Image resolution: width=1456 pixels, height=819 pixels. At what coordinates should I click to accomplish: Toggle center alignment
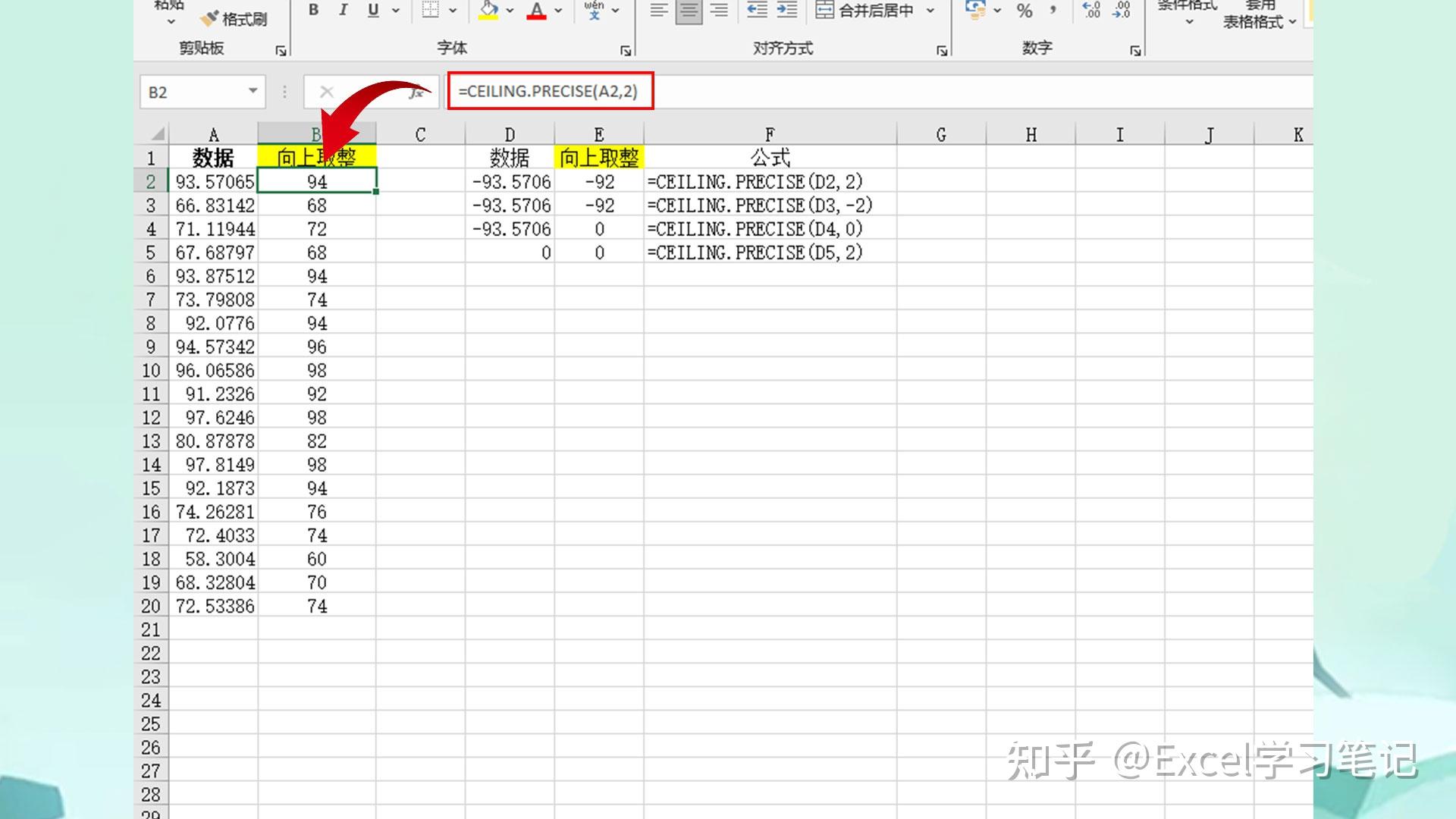pyautogui.click(x=689, y=11)
